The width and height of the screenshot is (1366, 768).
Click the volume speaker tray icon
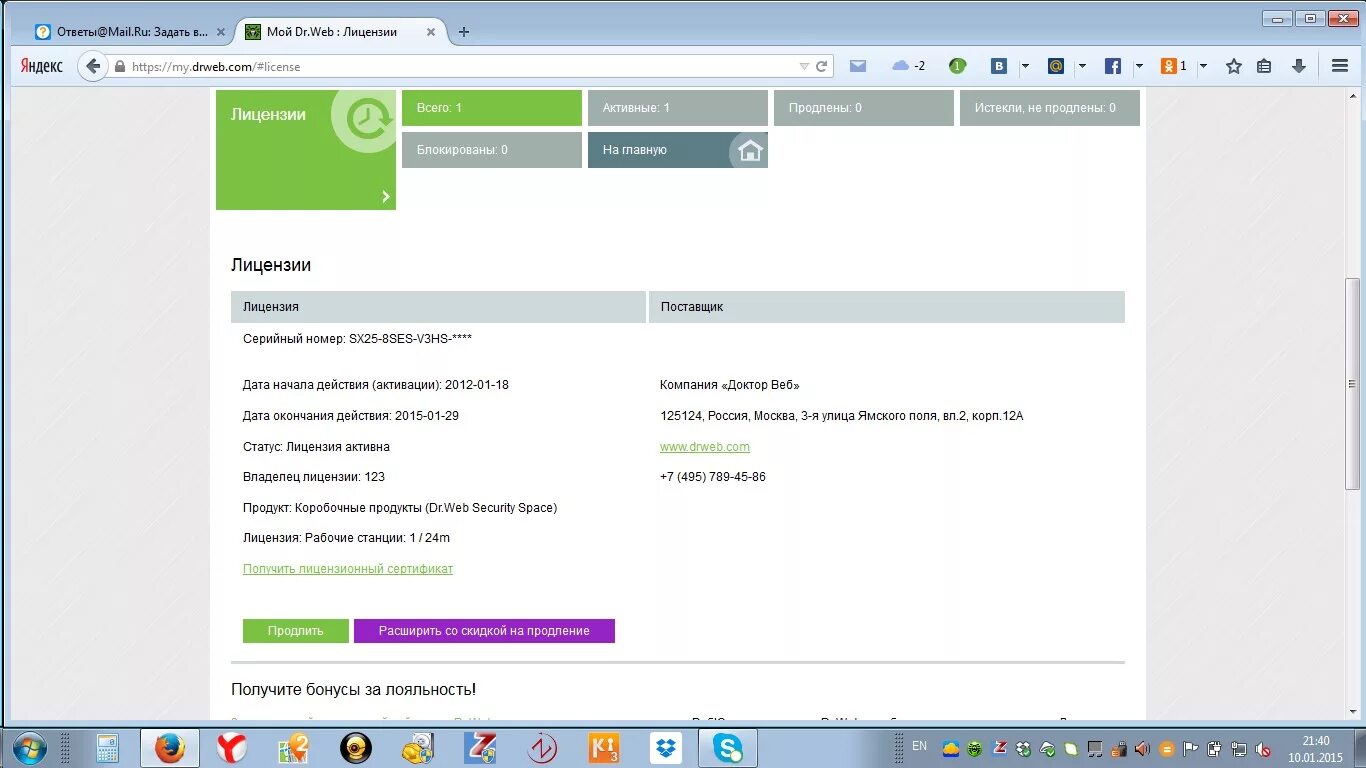[x=1141, y=749]
